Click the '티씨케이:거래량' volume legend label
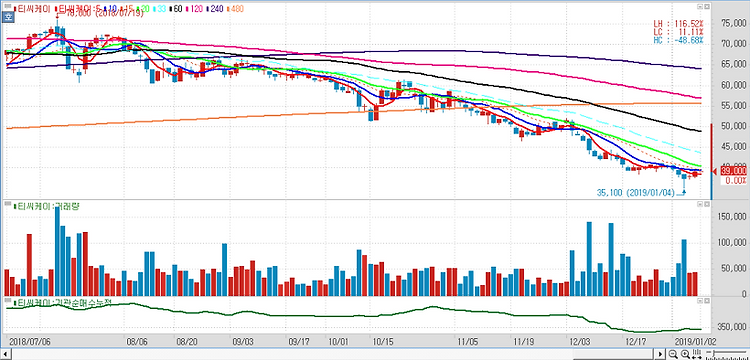 [46, 207]
